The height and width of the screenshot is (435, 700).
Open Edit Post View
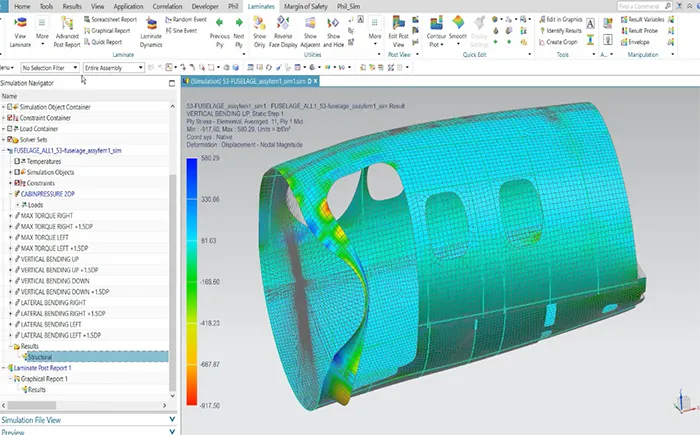point(398,32)
